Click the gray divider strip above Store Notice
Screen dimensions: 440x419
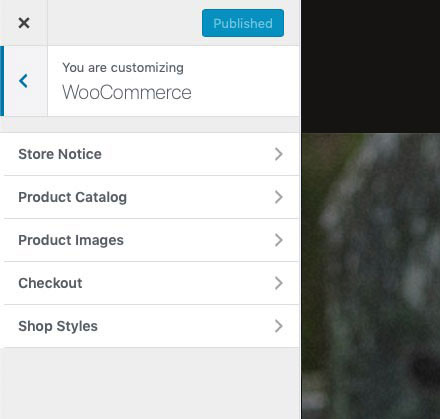(x=150, y=125)
